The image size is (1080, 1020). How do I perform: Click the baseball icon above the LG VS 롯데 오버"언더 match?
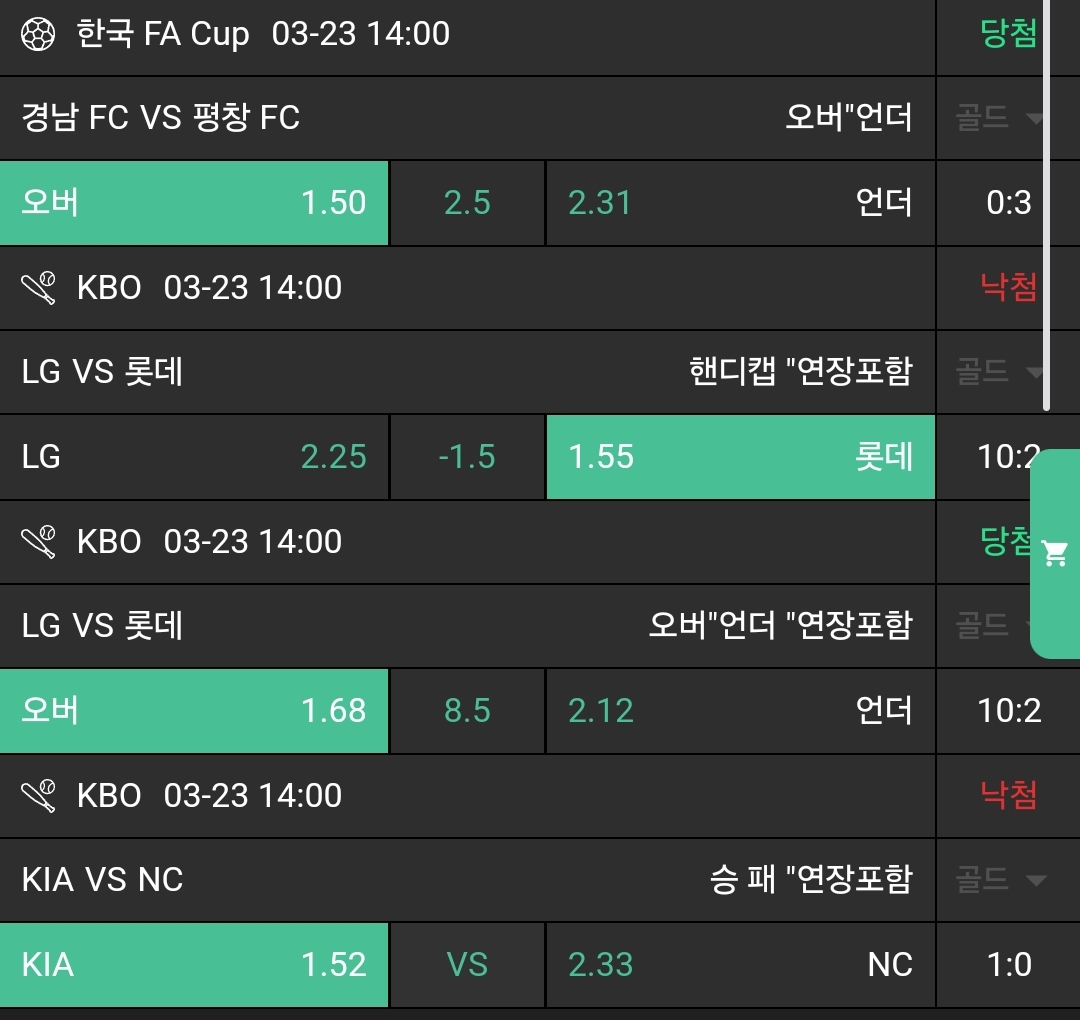pos(40,543)
